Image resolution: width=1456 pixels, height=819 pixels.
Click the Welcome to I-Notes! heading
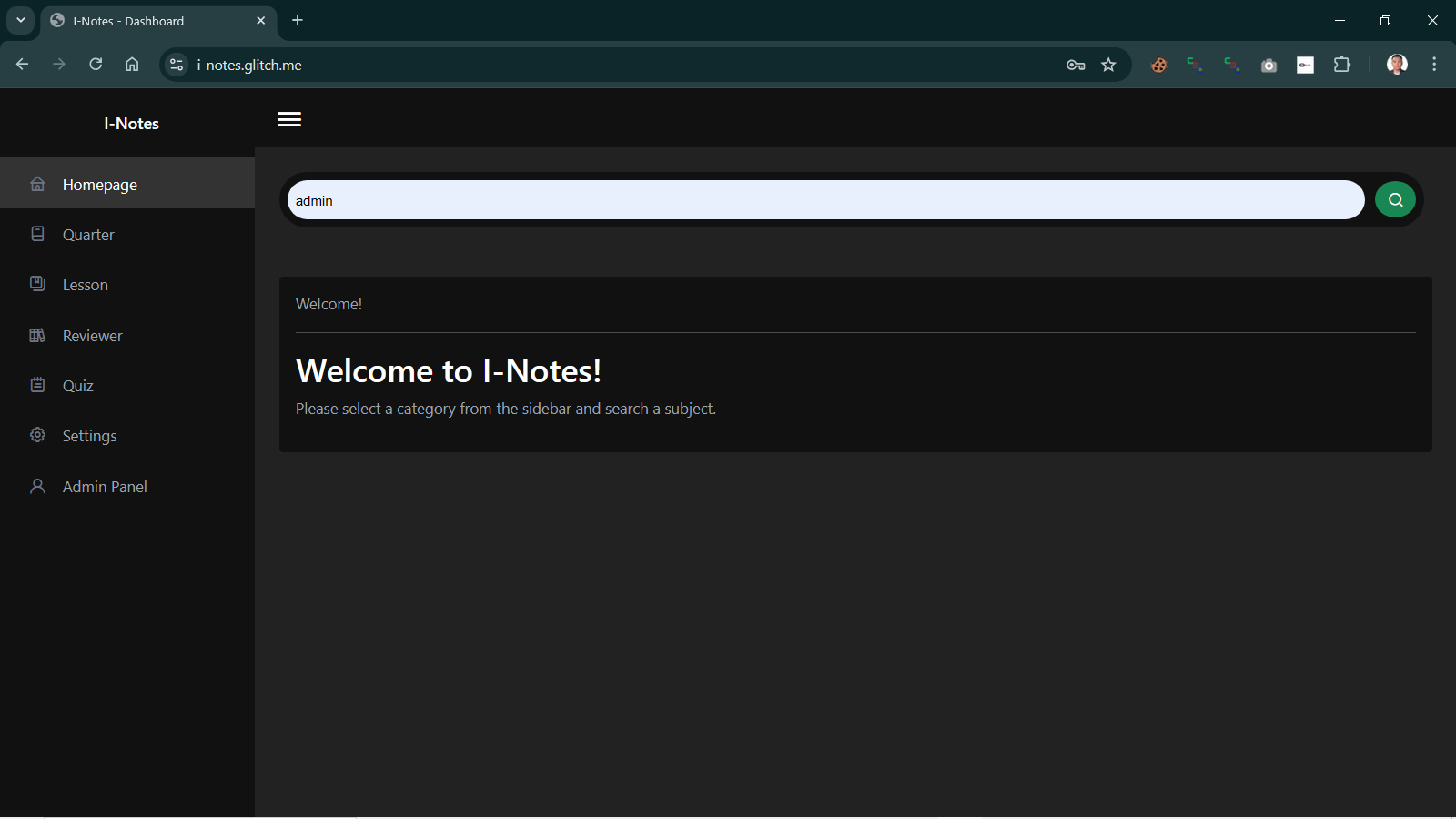[x=449, y=370]
